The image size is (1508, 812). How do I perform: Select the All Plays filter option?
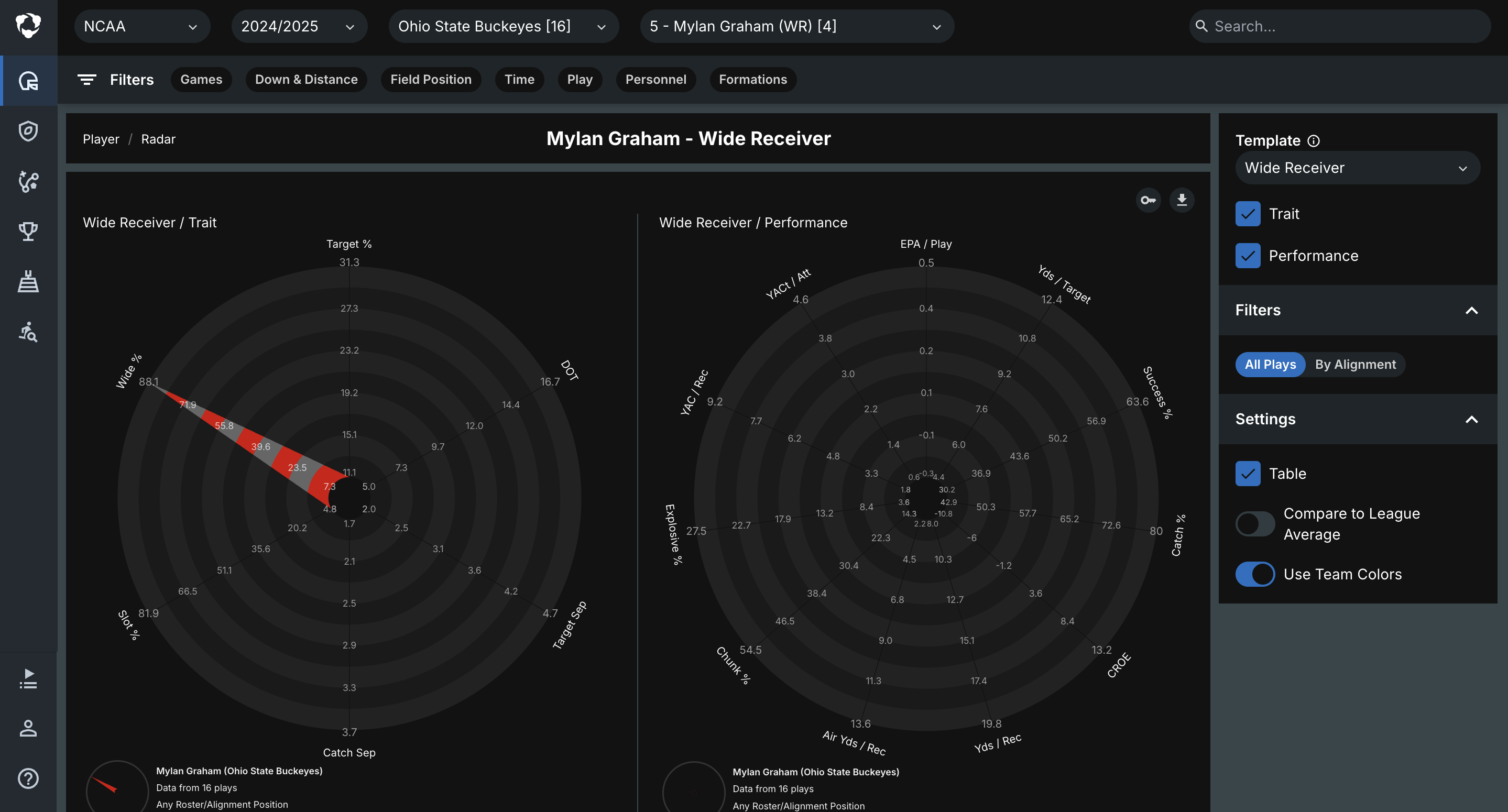point(1270,364)
